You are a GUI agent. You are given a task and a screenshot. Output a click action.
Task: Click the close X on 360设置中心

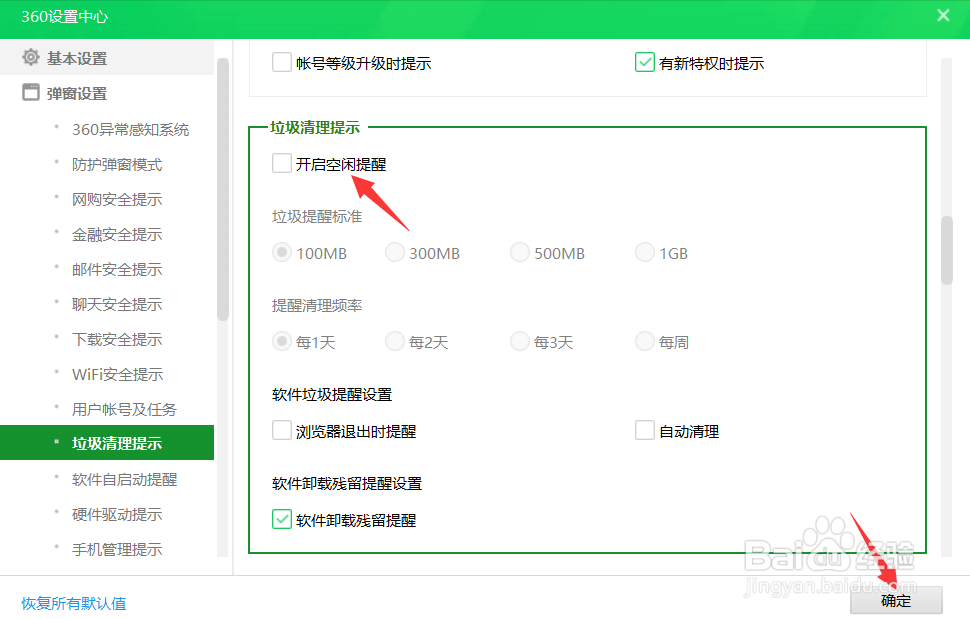944,15
